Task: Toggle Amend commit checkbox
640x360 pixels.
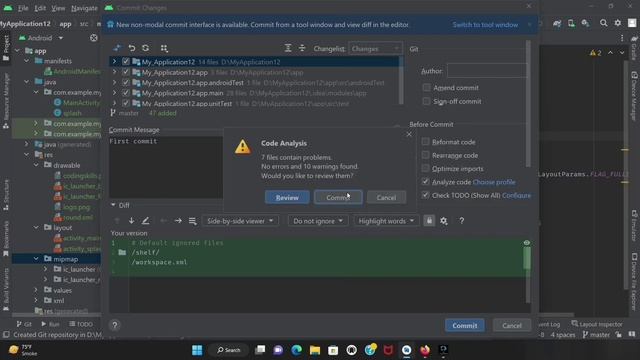Action: pyautogui.click(x=426, y=87)
